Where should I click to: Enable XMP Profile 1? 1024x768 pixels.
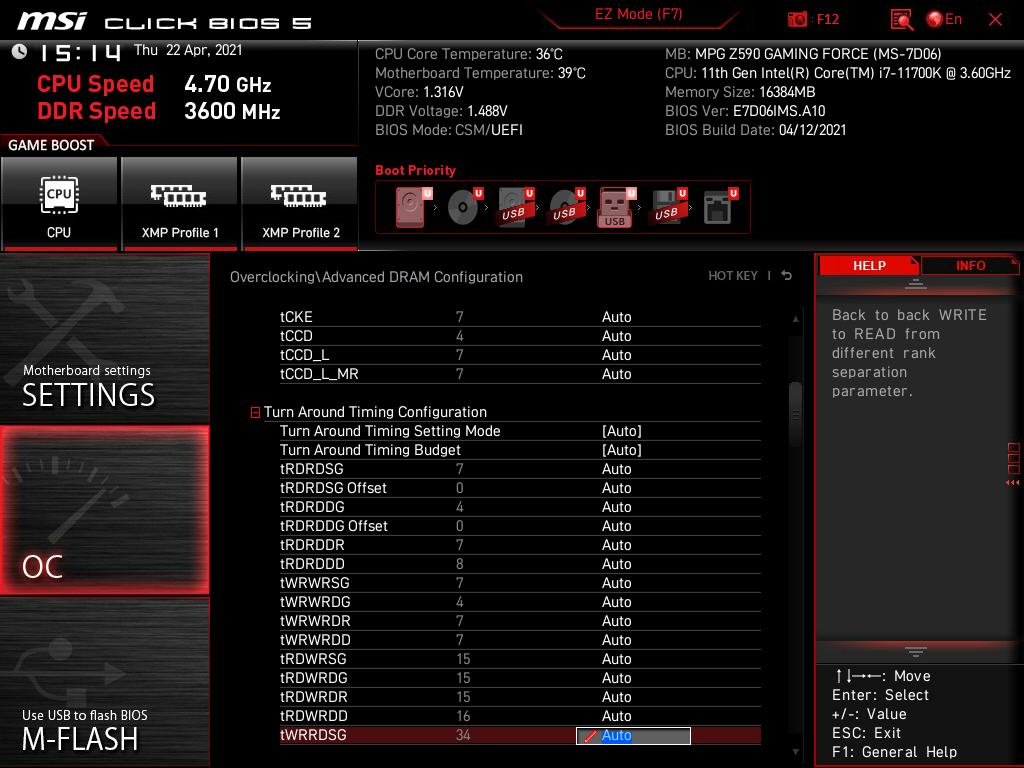180,203
